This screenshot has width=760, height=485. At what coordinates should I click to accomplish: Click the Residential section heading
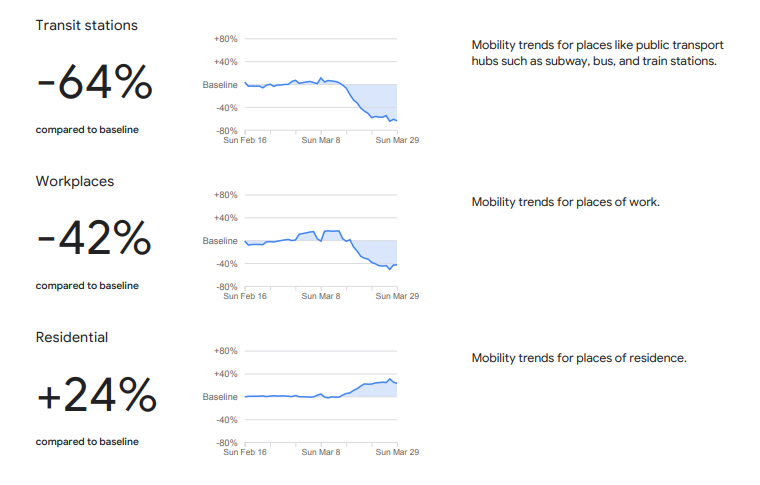(x=72, y=338)
